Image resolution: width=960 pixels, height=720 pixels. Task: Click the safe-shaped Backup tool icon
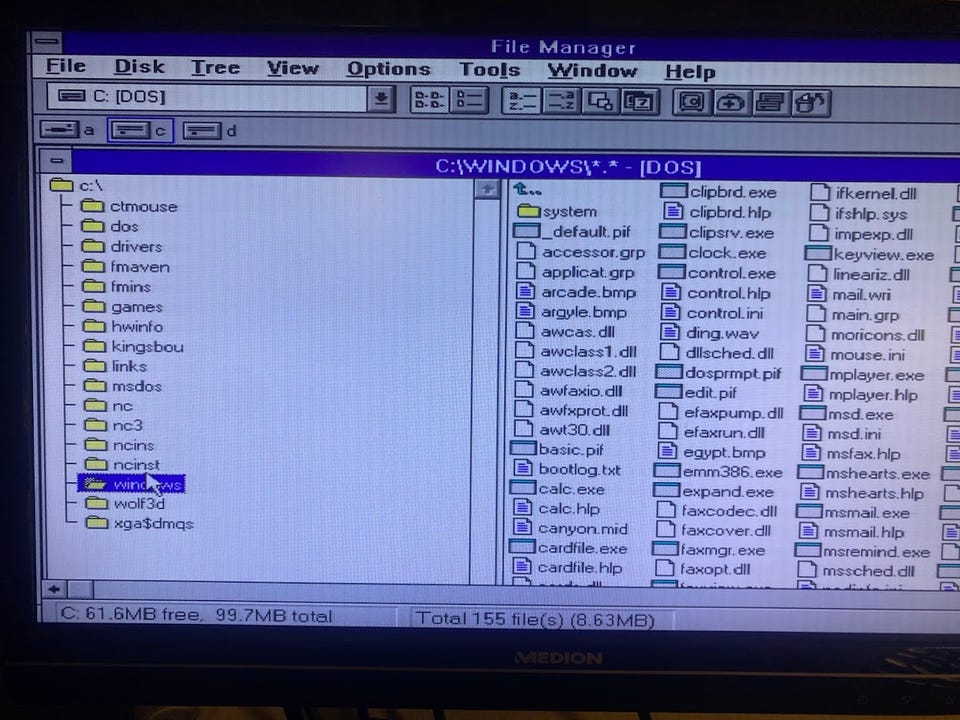click(691, 102)
